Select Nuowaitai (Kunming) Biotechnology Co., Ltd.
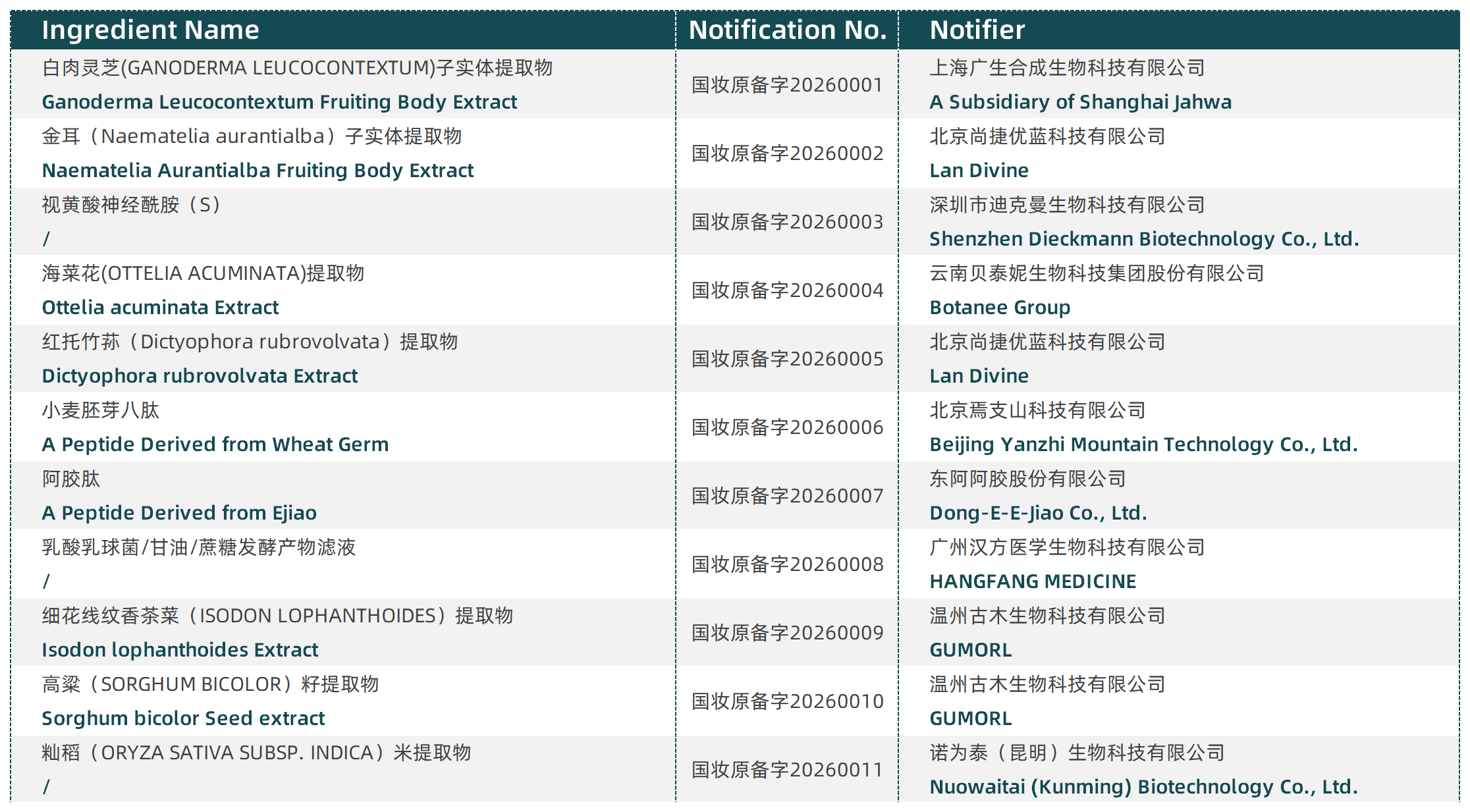 click(x=1143, y=787)
